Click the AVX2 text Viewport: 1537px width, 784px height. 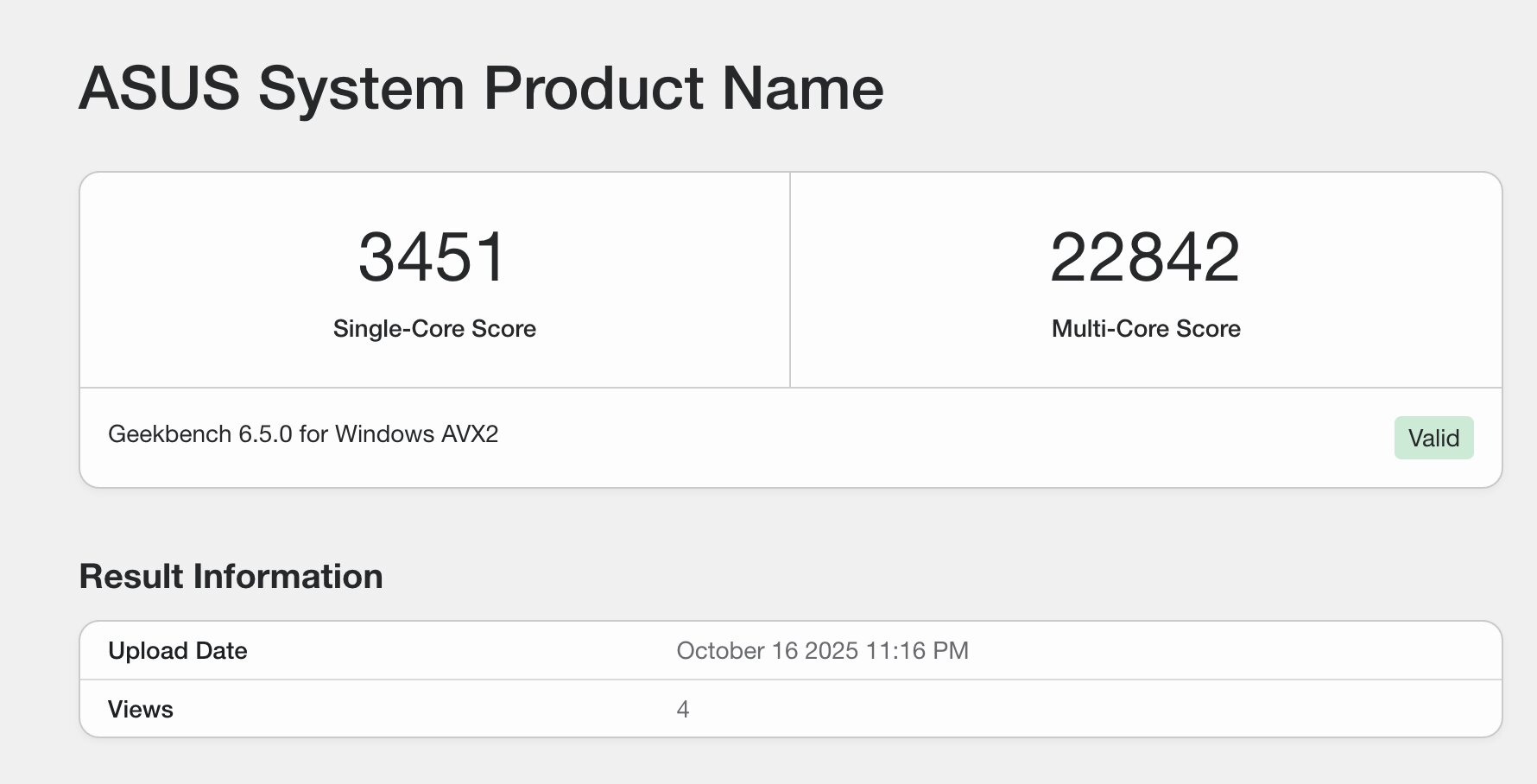click(470, 434)
